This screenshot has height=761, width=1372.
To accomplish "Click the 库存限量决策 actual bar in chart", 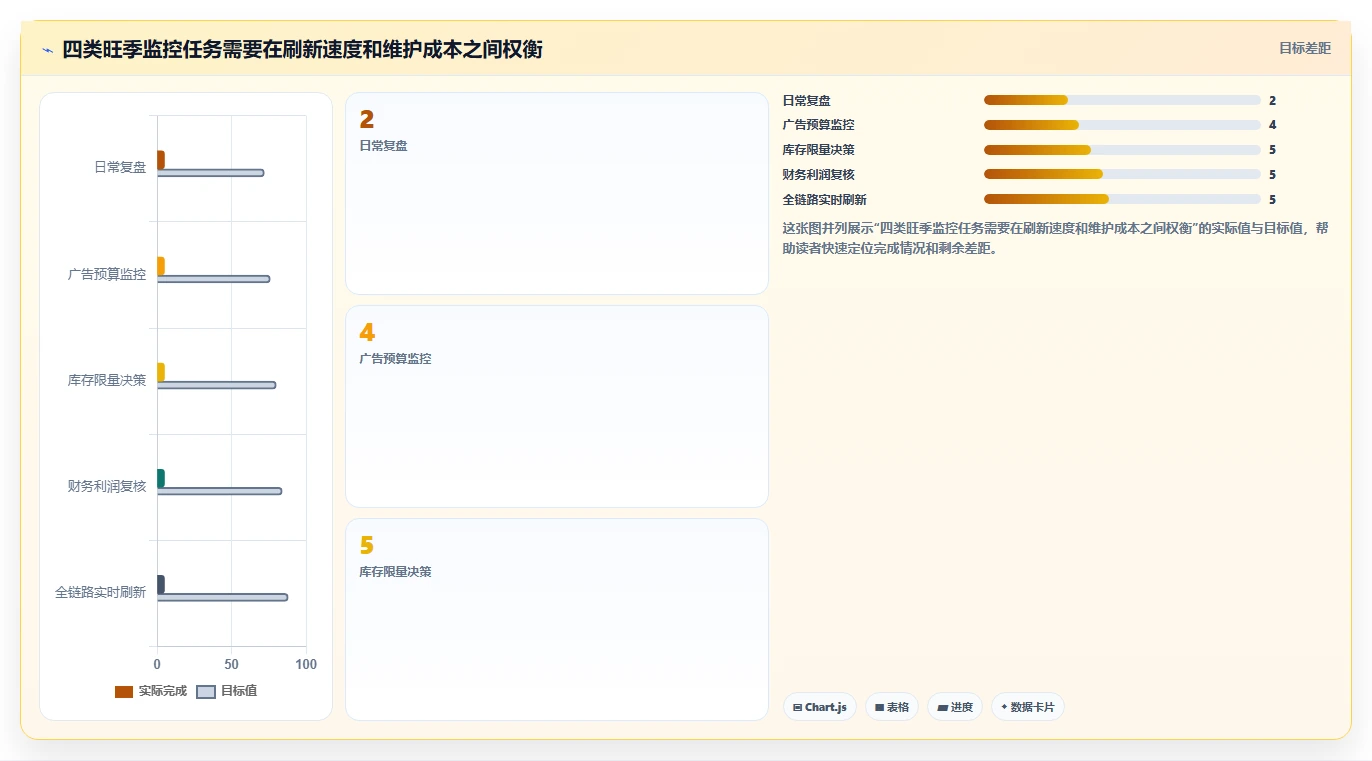I will coord(161,372).
